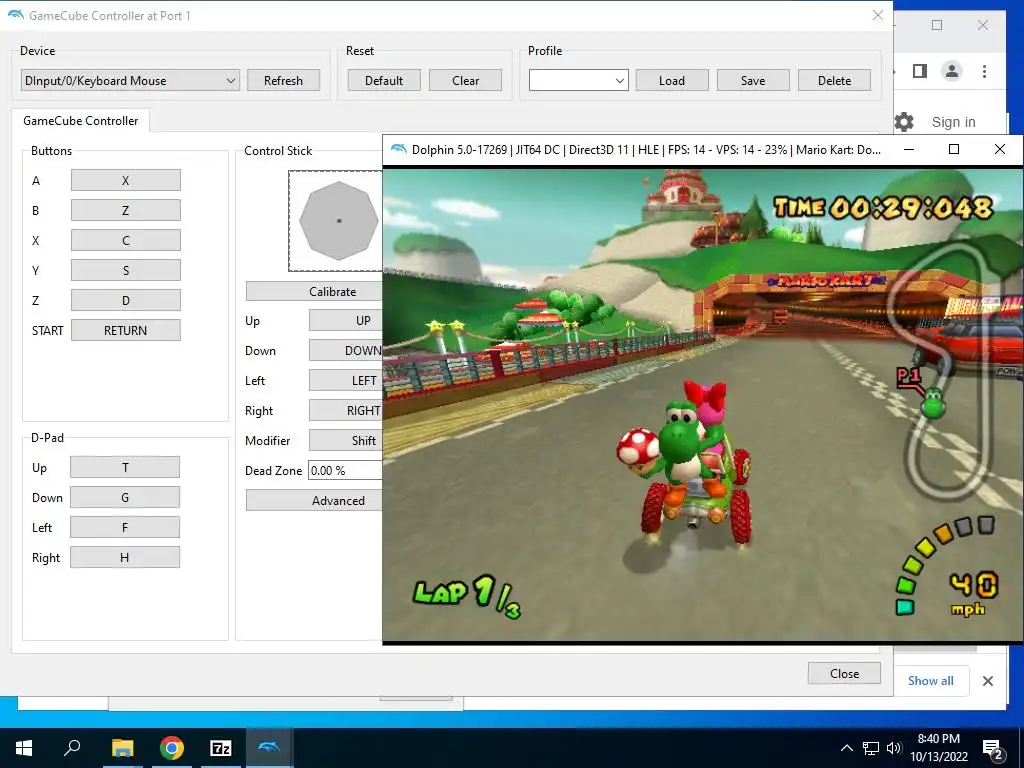Close the controller dialog via Close button
Screen dimensions: 1024x768
point(844,673)
